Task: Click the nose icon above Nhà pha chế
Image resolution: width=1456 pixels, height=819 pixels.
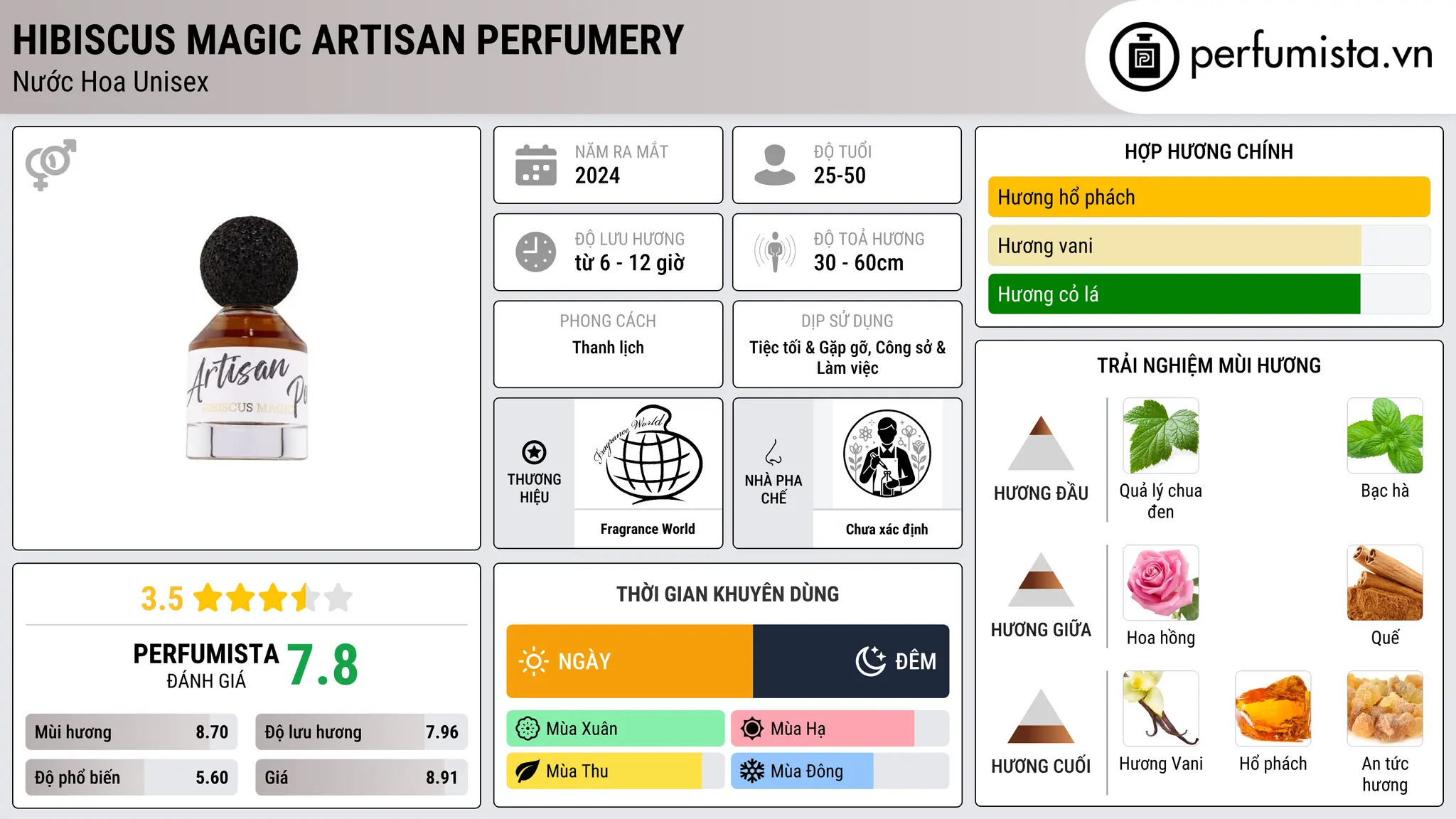Action: click(x=773, y=452)
